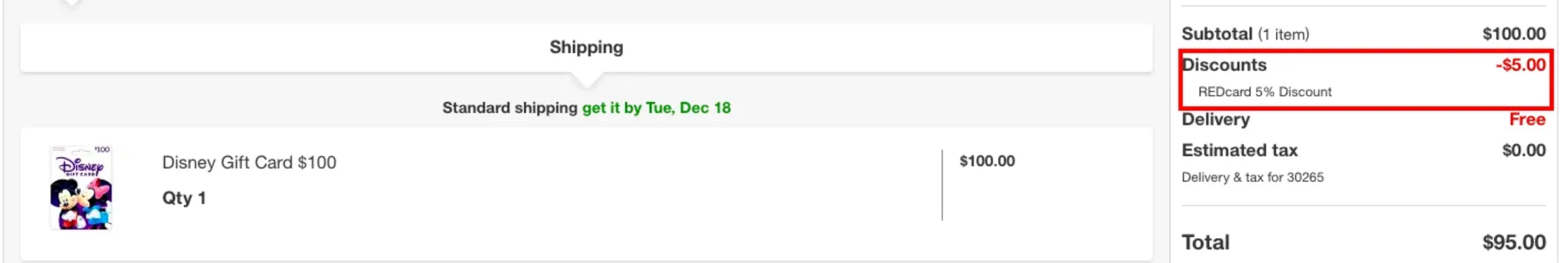Click the Disney gift card thumbnail image
The image size is (1568, 263).
tap(81, 188)
